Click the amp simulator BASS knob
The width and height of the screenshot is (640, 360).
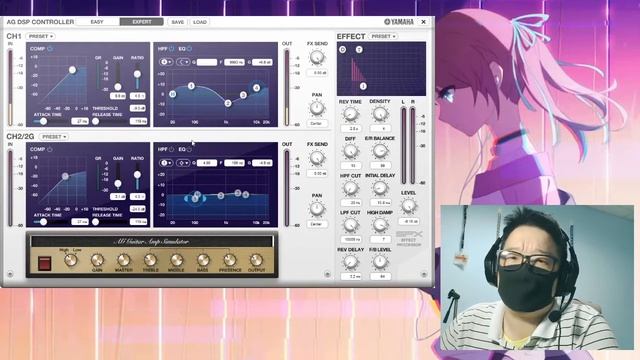click(203, 260)
